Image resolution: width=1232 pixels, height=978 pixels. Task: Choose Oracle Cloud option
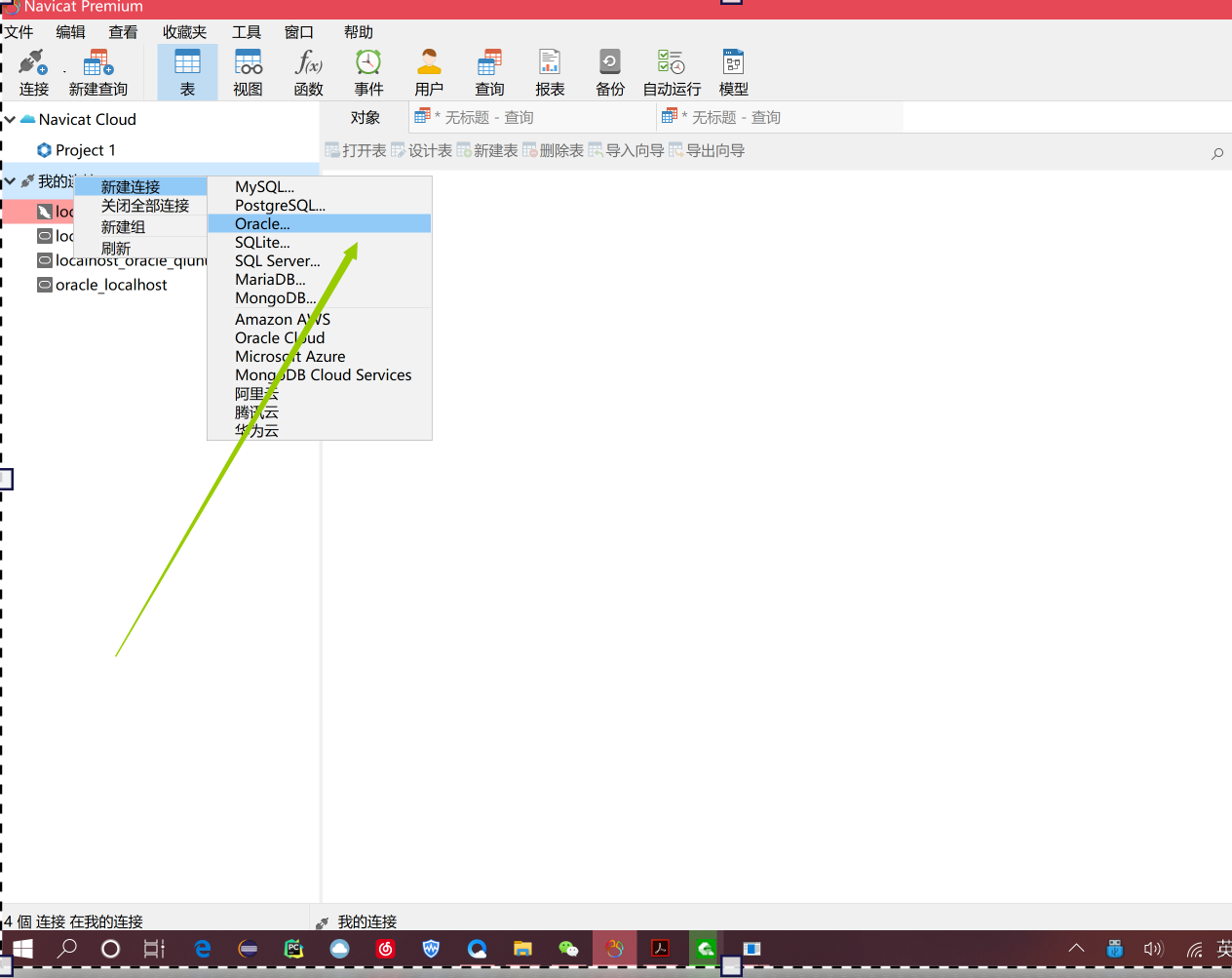(320, 337)
